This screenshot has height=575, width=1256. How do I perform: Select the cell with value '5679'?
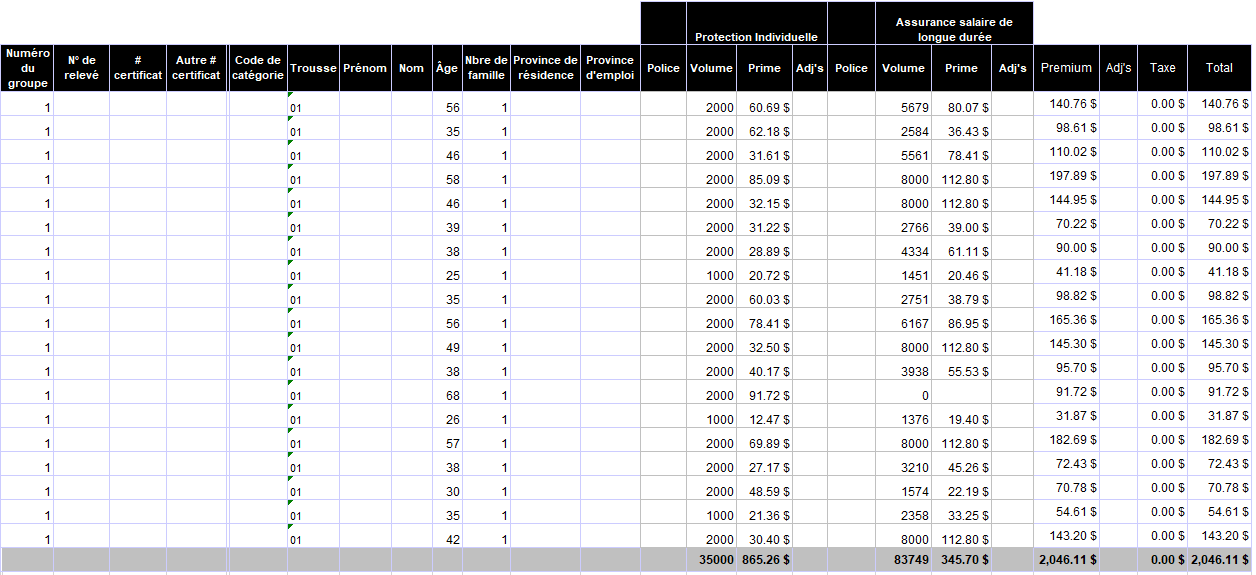tap(904, 104)
